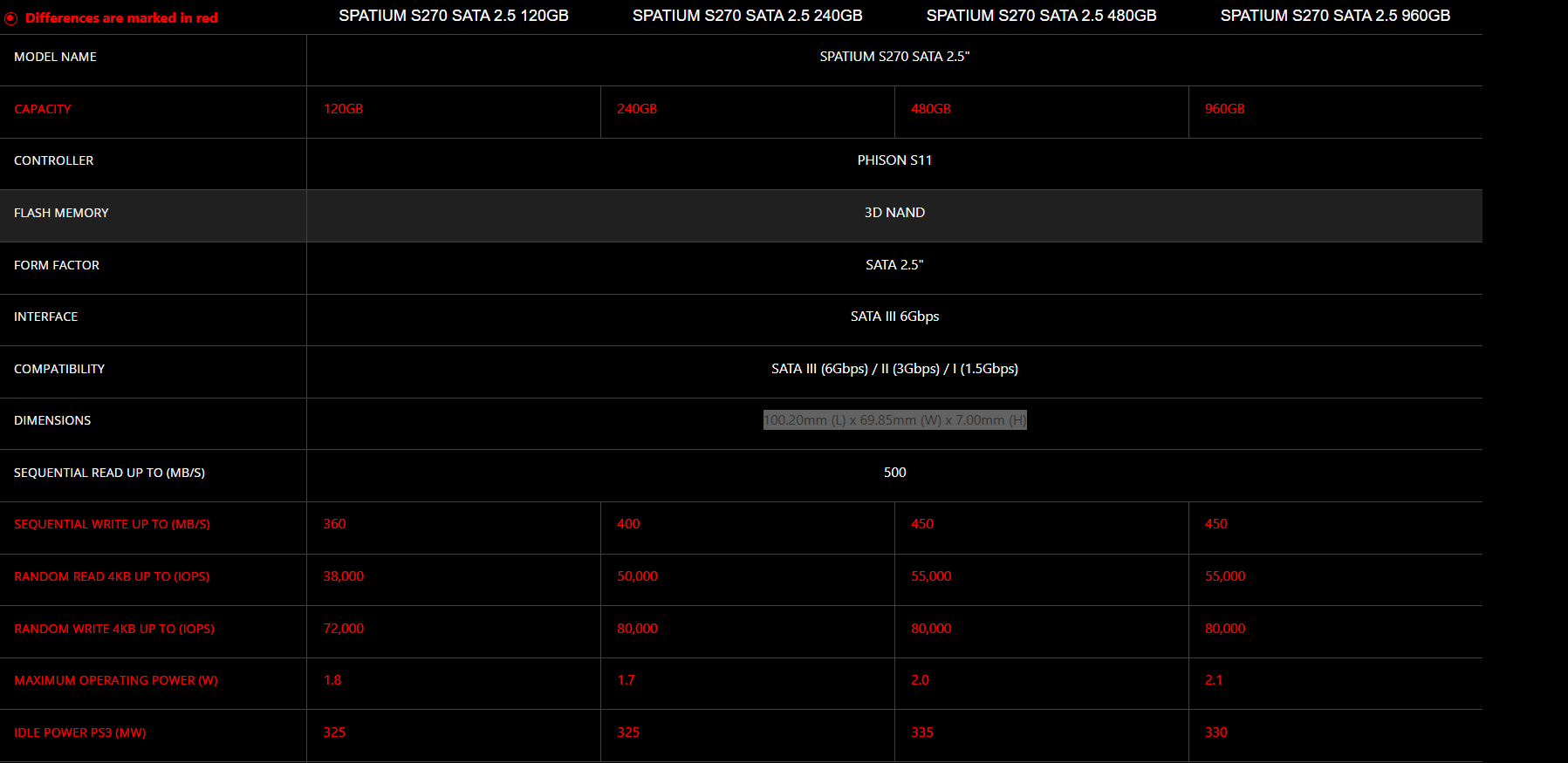1568x763 pixels.
Task: Select the CAPACITY row label
Action: coord(43,109)
